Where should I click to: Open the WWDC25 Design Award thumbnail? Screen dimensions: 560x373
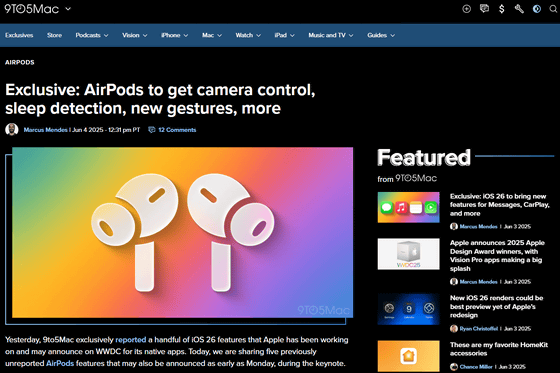[409, 254]
